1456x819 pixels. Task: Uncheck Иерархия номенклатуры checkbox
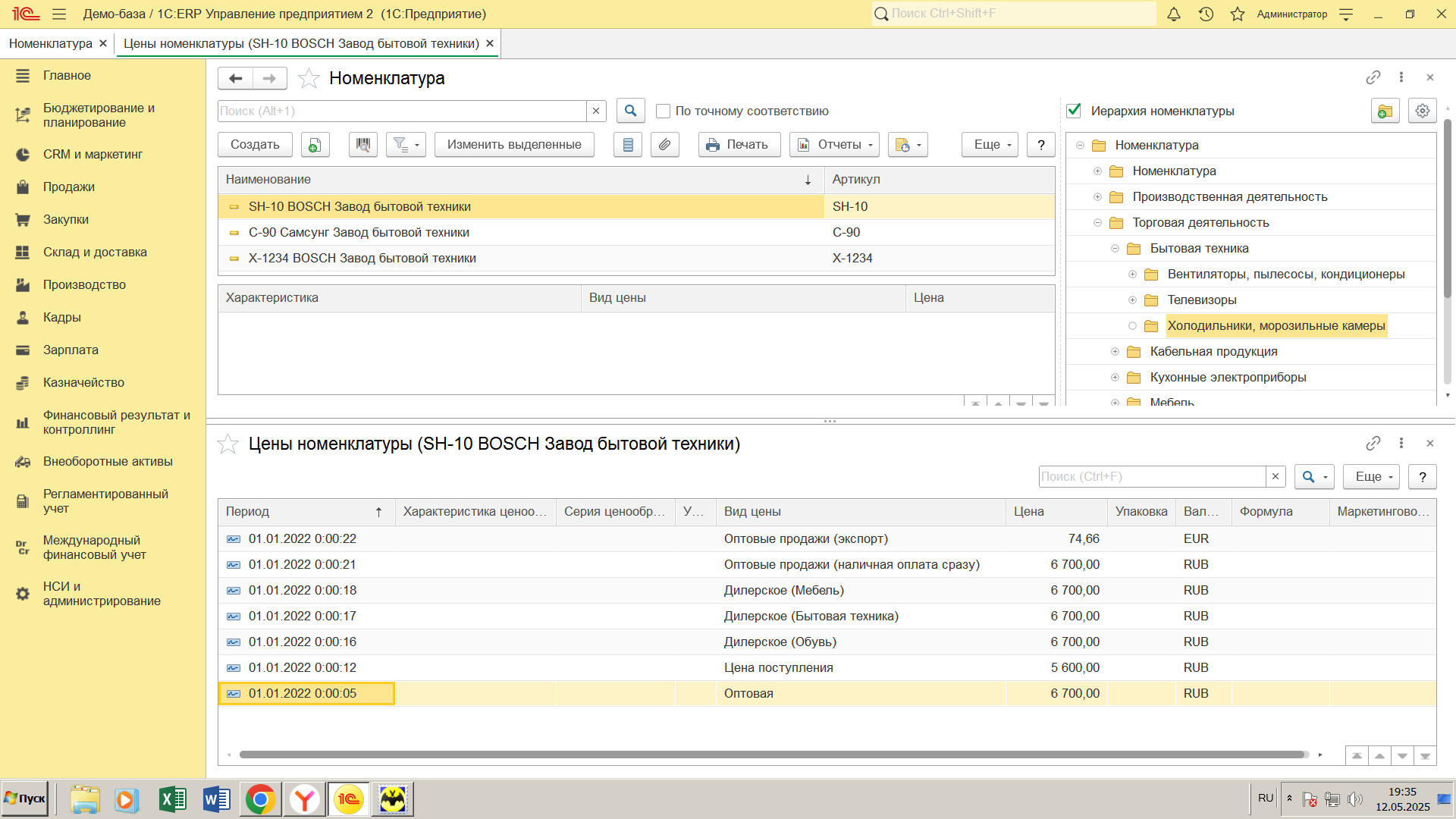[1074, 111]
